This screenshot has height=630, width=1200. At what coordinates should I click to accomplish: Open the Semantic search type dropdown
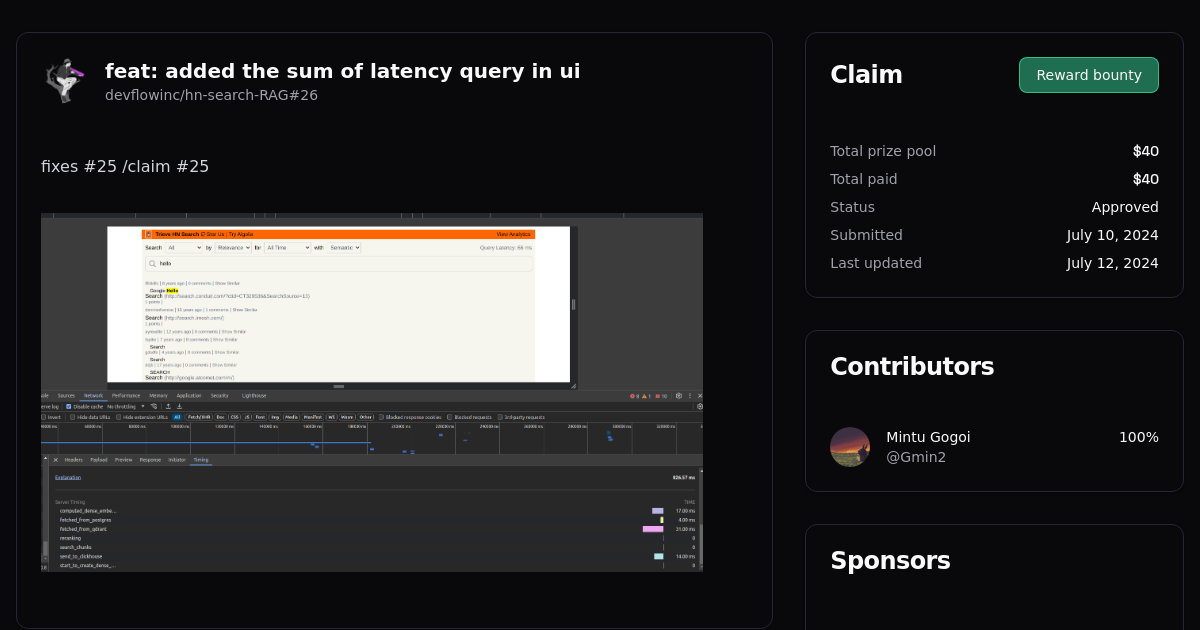tap(344, 246)
